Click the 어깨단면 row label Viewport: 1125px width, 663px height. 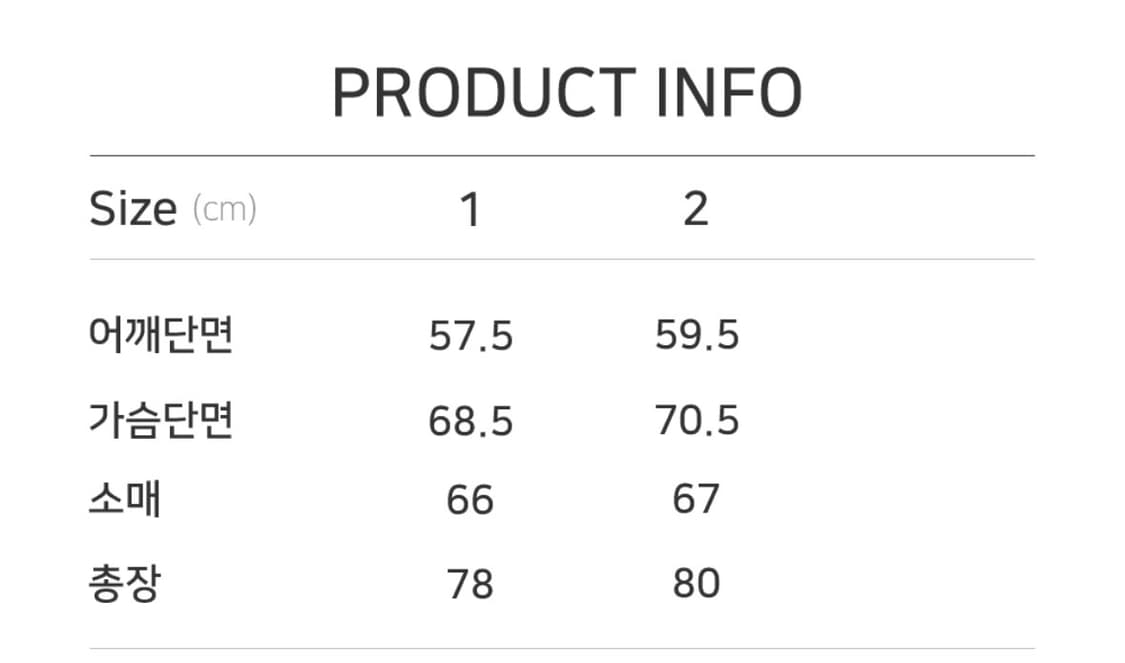[161, 336]
